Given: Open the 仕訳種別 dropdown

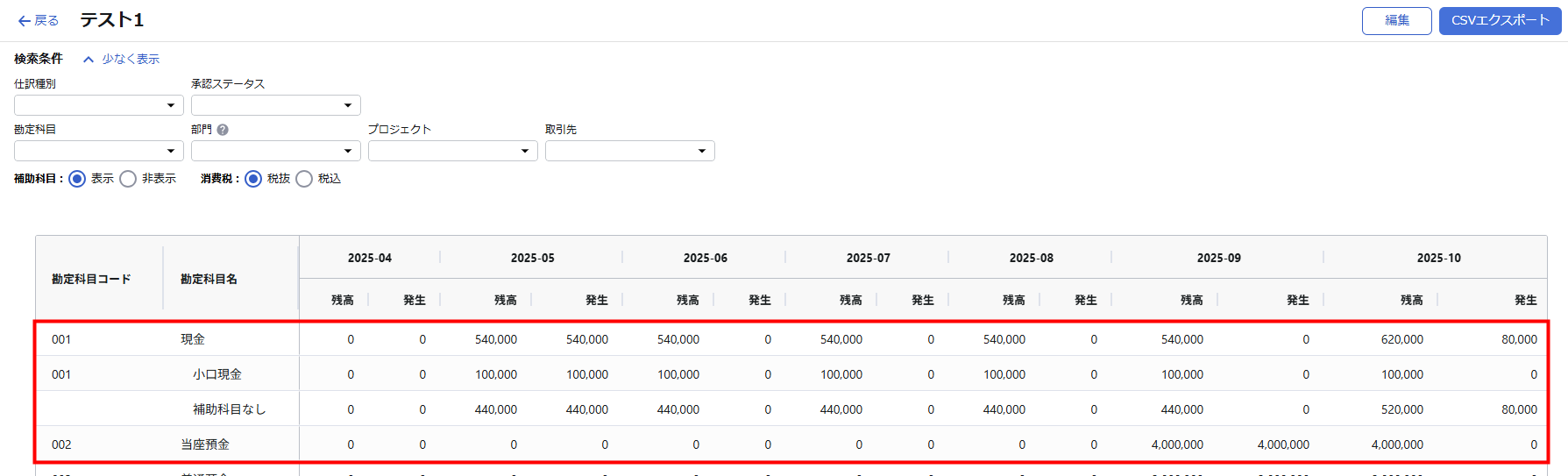Looking at the screenshot, I should pos(98,105).
